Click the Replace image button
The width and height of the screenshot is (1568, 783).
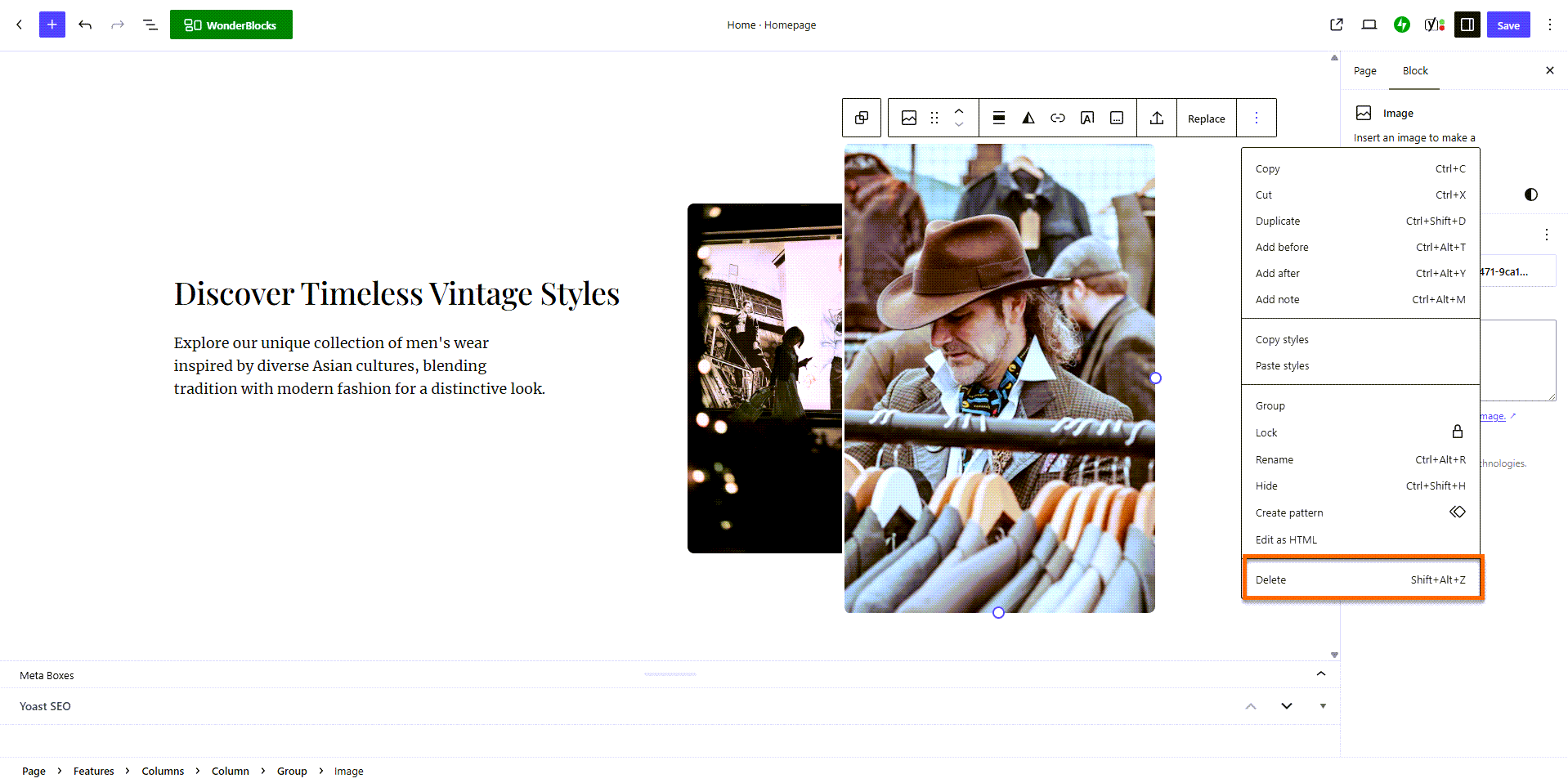pos(1207,118)
